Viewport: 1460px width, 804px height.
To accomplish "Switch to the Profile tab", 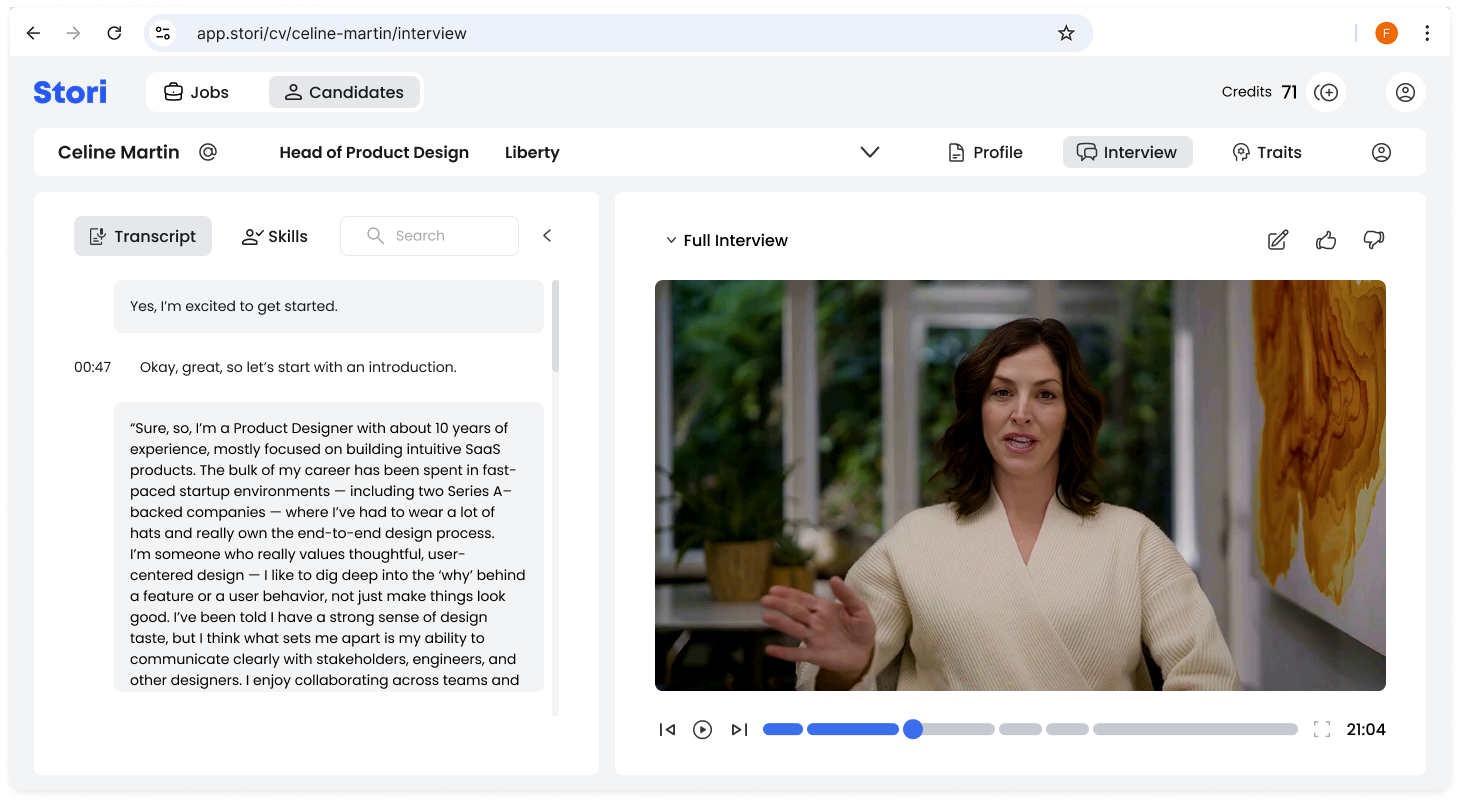I will point(985,152).
